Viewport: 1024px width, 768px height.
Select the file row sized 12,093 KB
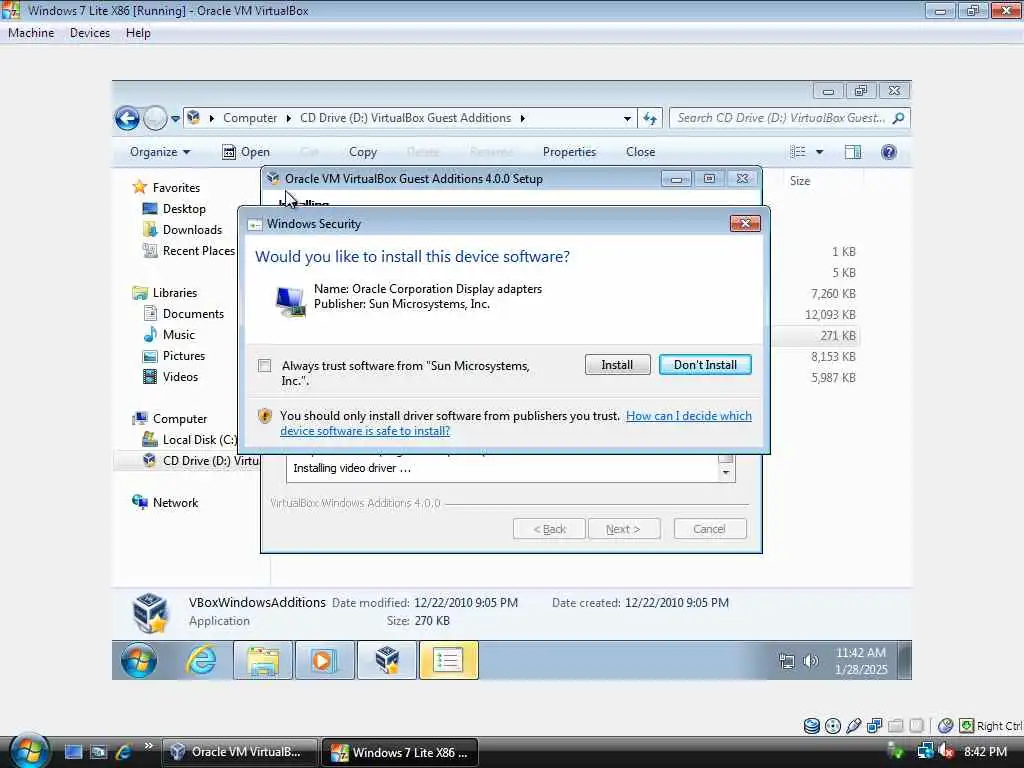pyautogui.click(x=829, y=314)
